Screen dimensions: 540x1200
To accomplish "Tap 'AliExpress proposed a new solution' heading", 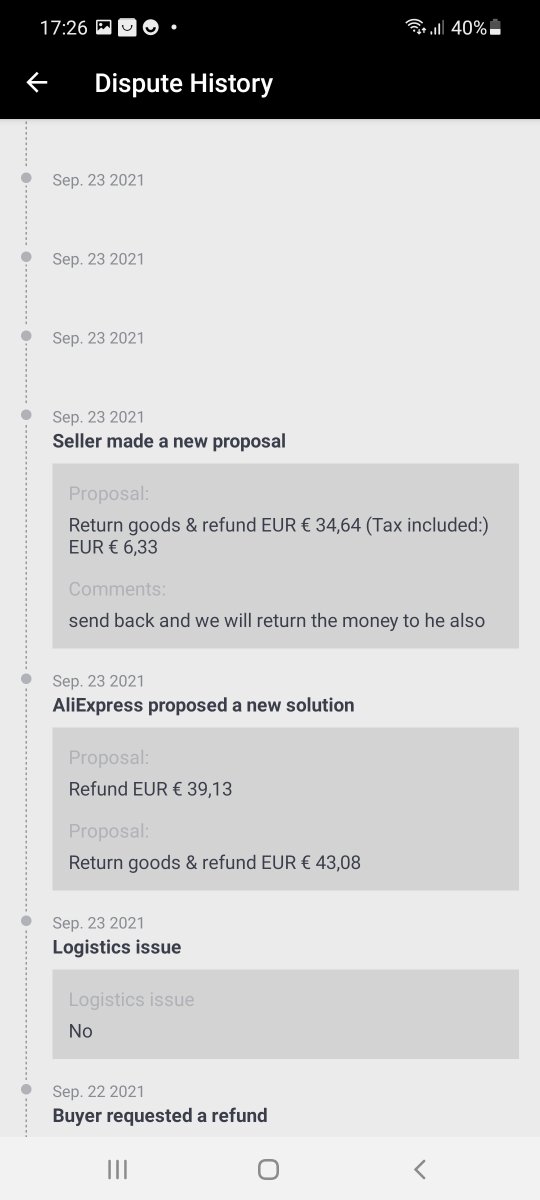I will 203,705.
